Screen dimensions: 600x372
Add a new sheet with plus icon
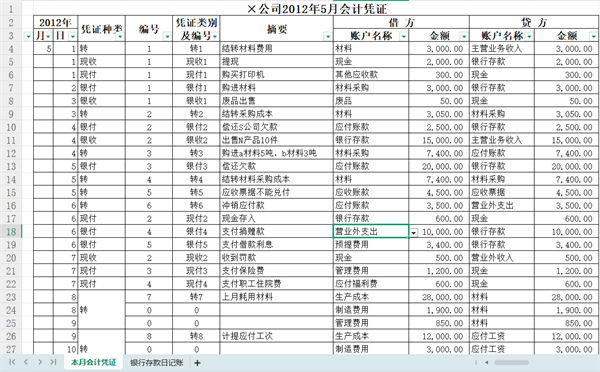click(197, 363)
